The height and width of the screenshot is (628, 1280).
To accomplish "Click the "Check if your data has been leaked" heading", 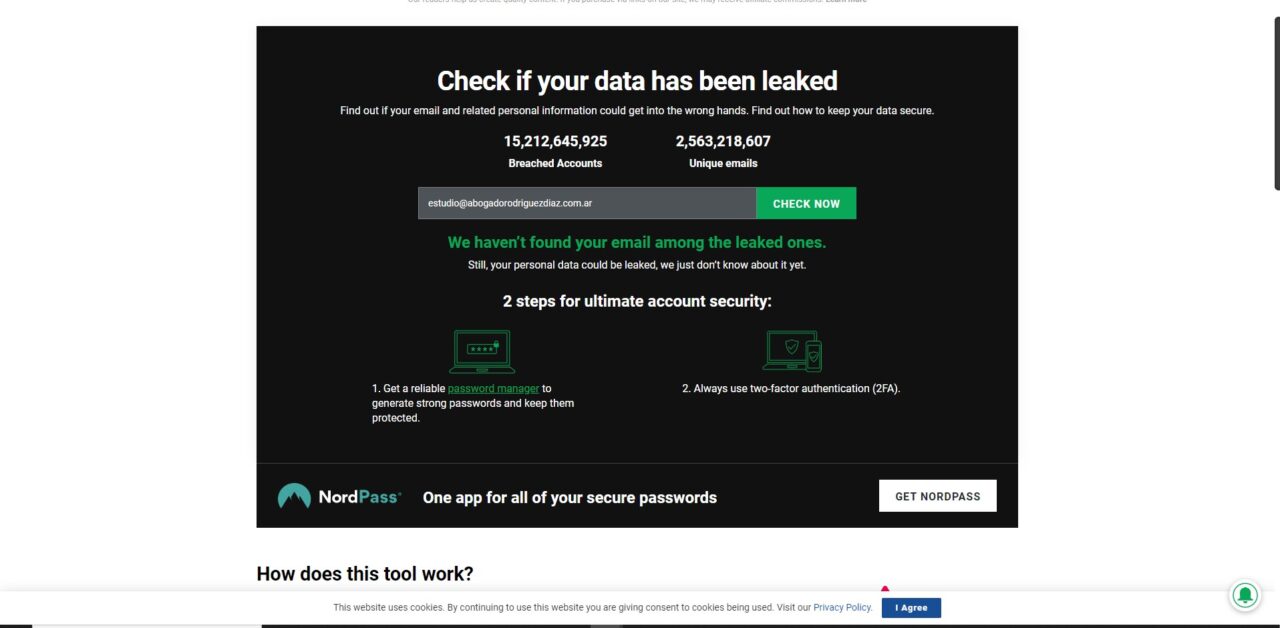I will pos(637,81).
